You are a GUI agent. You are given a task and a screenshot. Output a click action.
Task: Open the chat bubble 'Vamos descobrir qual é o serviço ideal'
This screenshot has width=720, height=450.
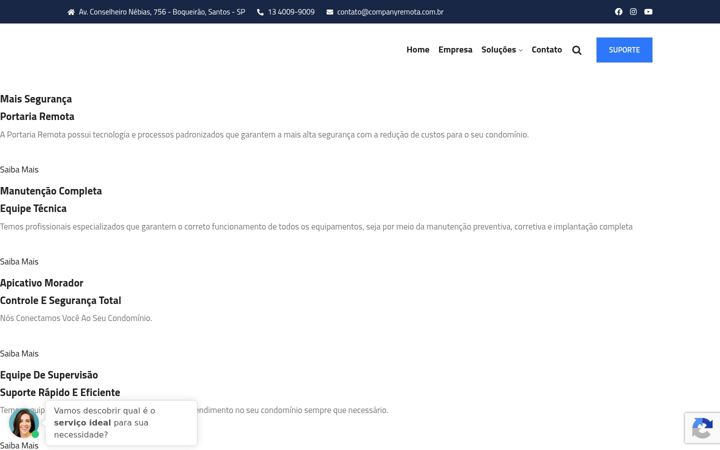click(121, 423)
